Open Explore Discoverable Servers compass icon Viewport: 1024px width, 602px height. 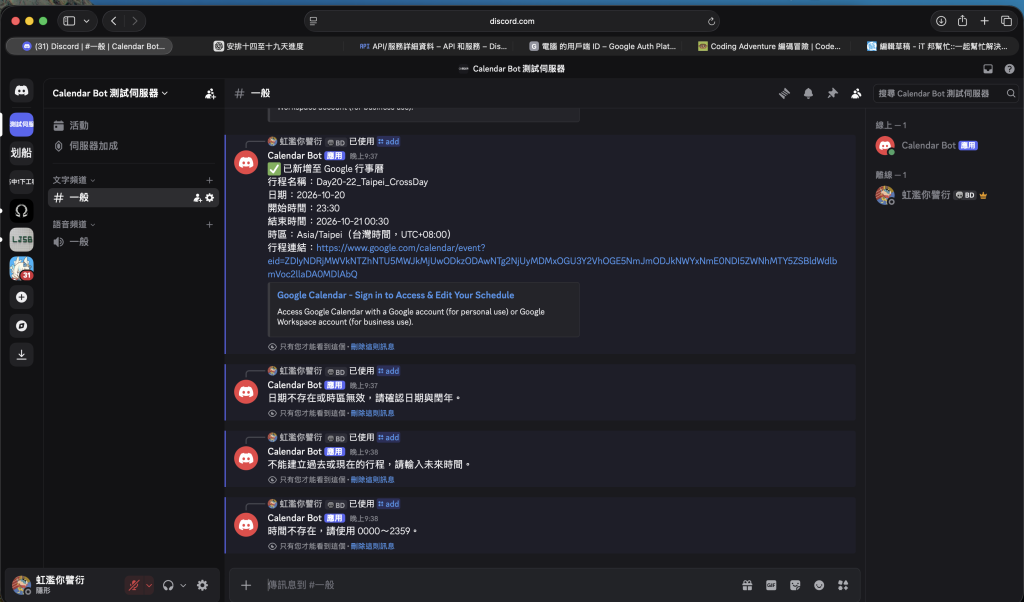22,326
